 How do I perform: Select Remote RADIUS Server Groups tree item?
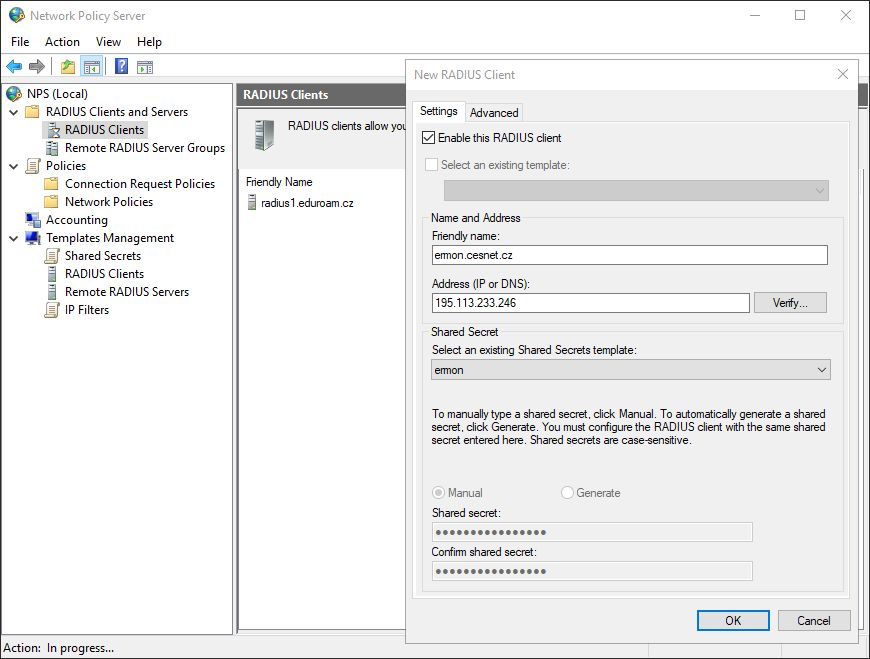click(x=145, y=148)
